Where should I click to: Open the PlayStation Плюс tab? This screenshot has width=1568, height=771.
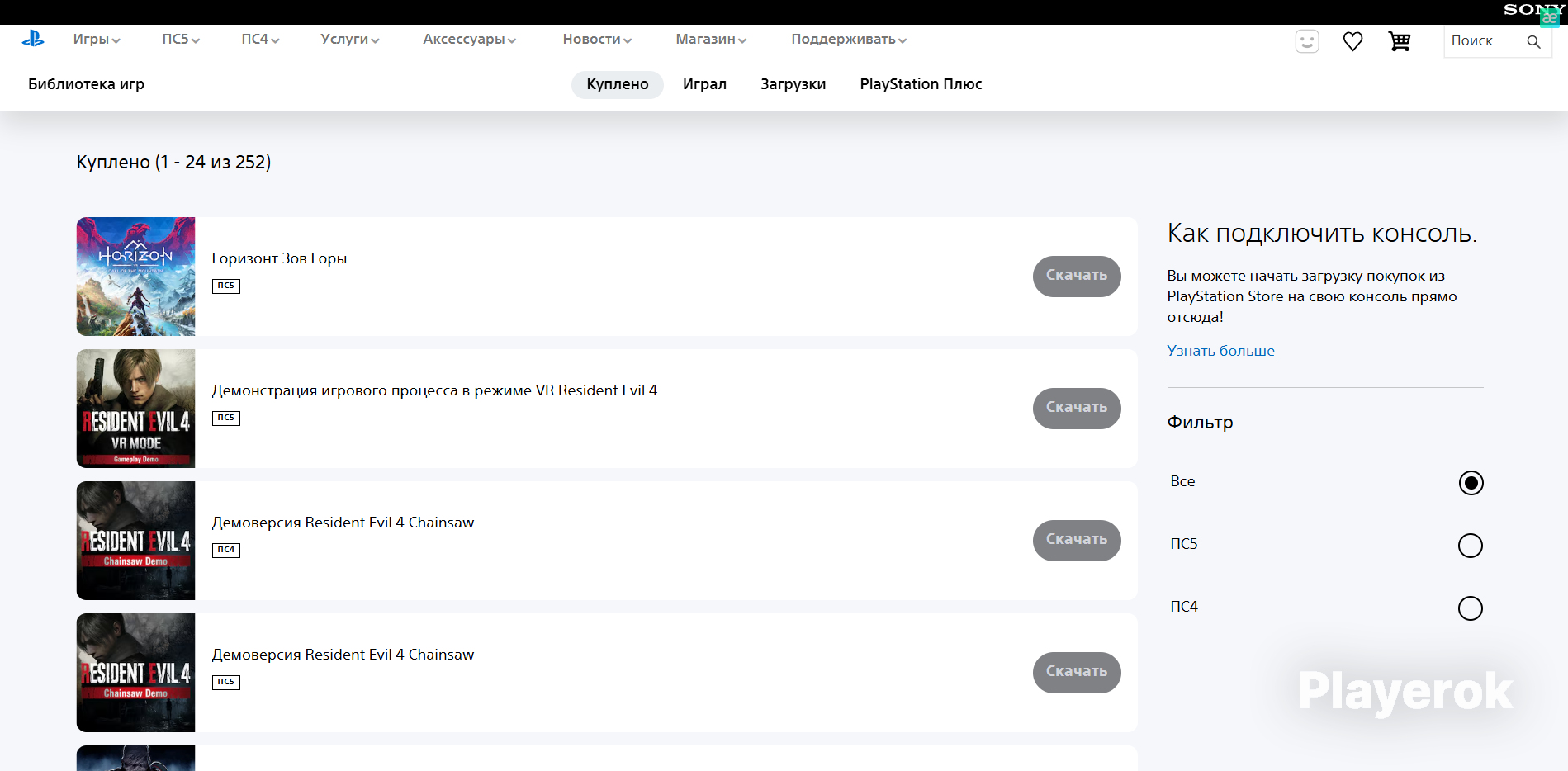point(921,84)
